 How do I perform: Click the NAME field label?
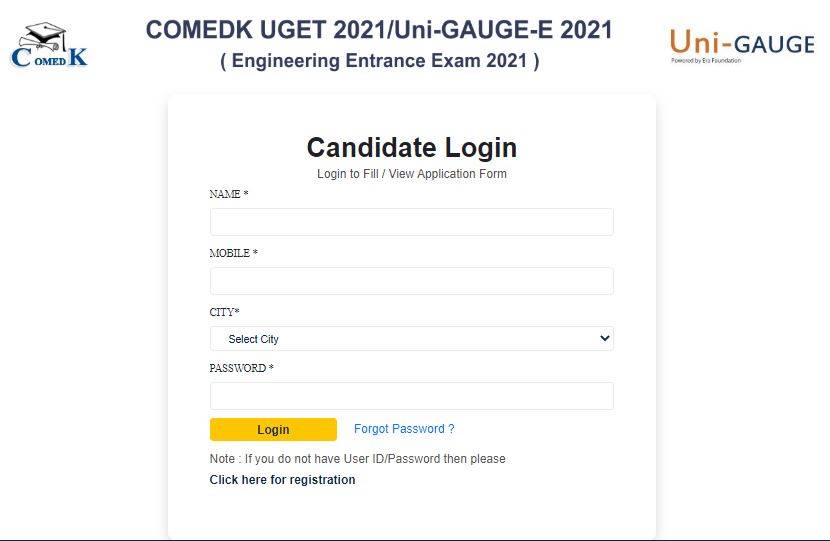228,194
